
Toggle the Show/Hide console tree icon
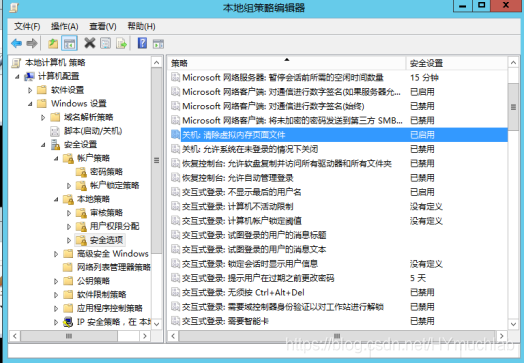point(70,43)
